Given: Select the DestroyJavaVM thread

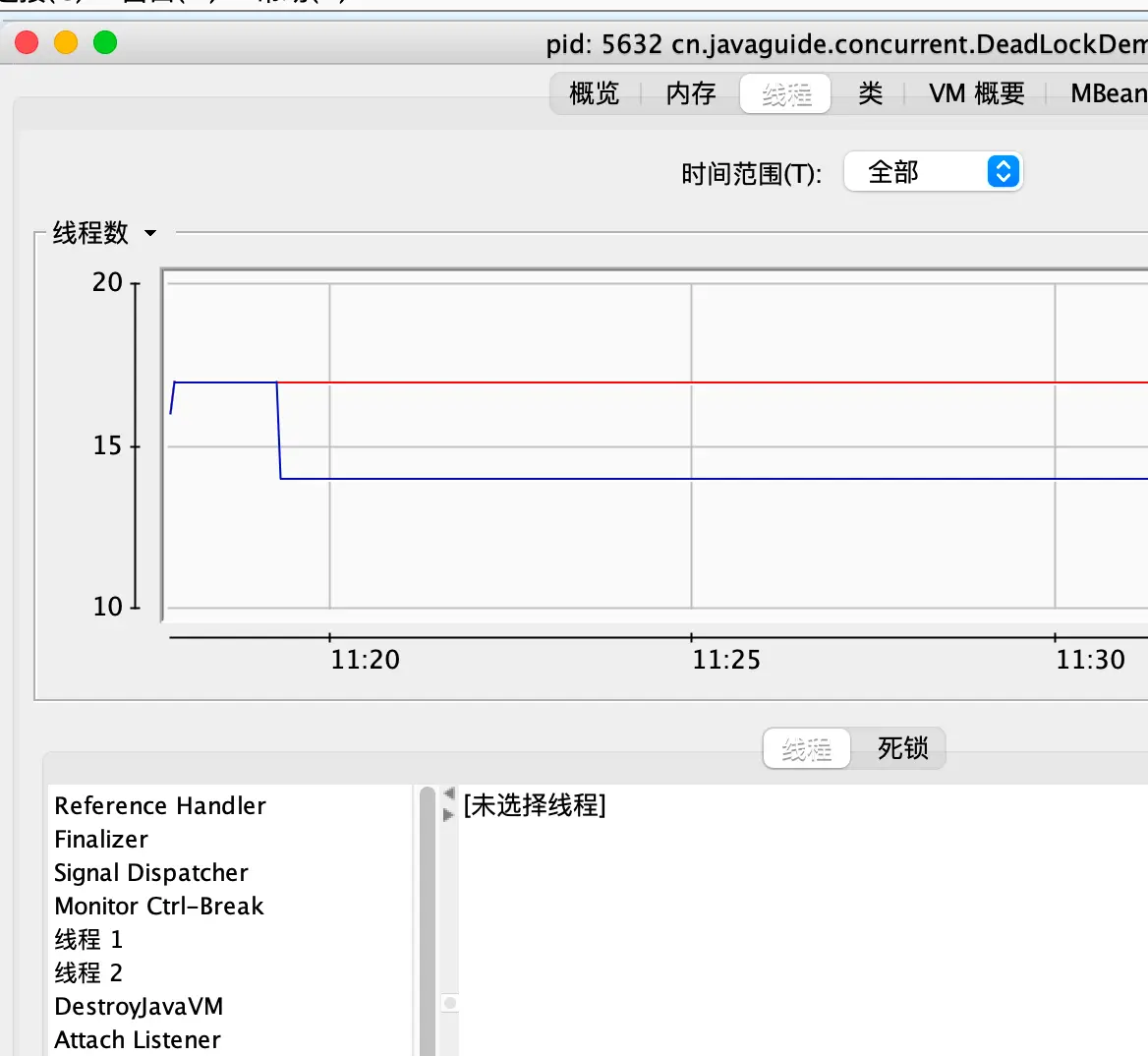Looking at the screenshot, I should click(139, 1007).
